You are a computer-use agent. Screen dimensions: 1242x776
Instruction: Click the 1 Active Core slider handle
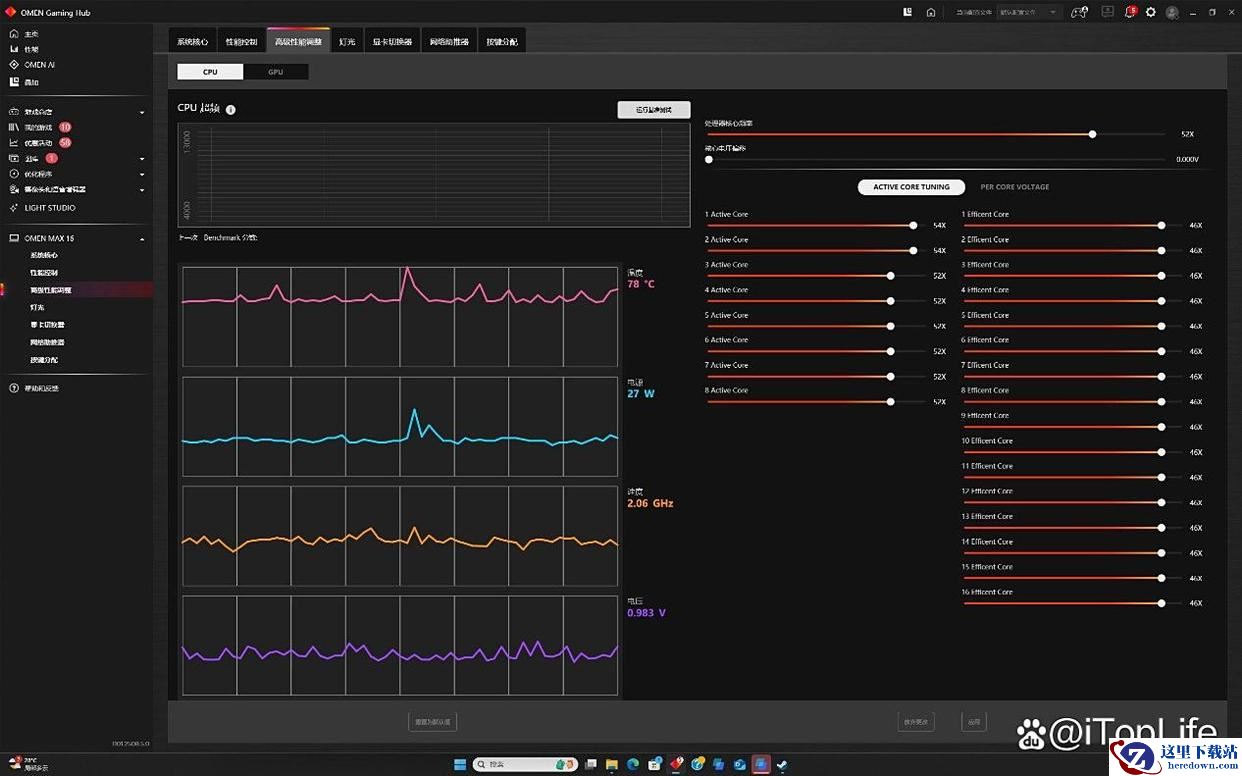click(x=913, y=225)
